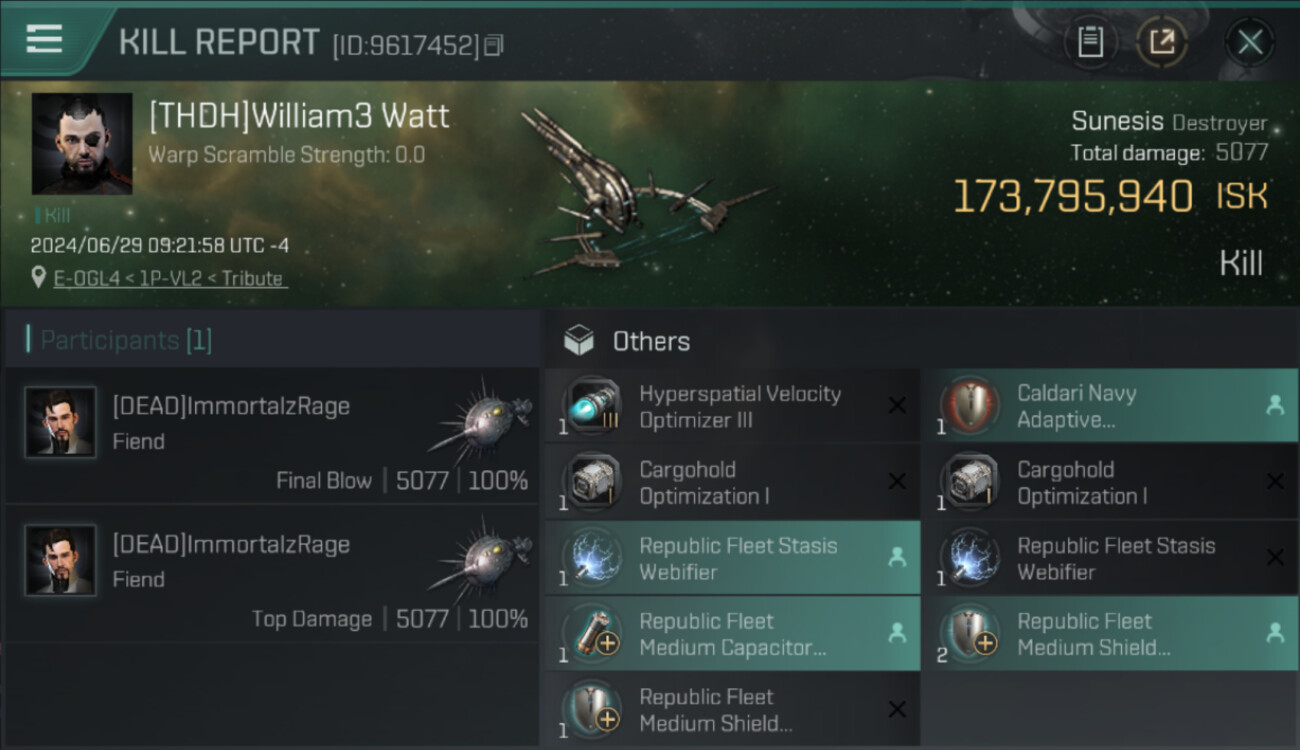The height and width of the screenshot is (750, 1300).
Task: Click the Republic Fleet Medium Shield row with quantity 2
Action: [1110, 634]
